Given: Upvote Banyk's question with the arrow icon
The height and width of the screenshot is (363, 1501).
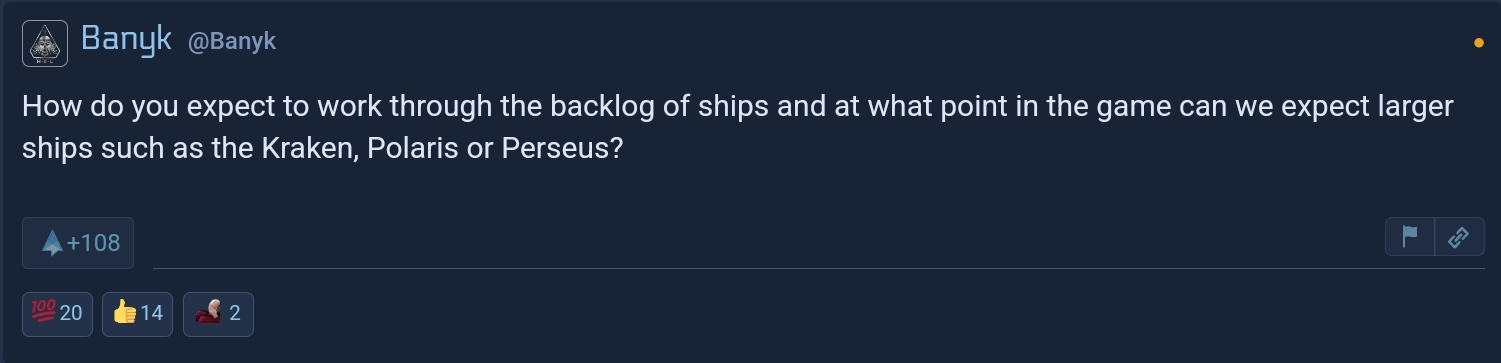Looking at the screenshot, I should (52, 243).
